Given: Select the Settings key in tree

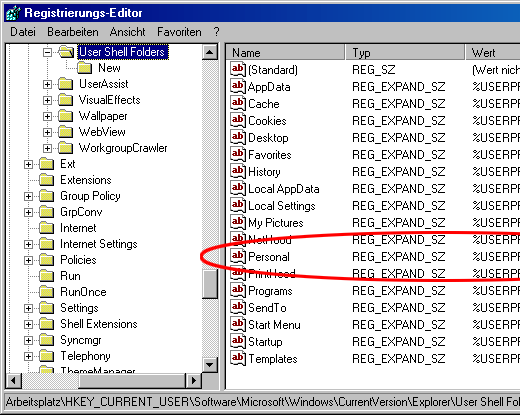Looking at the screenshot, I should [x=79, y=308].
